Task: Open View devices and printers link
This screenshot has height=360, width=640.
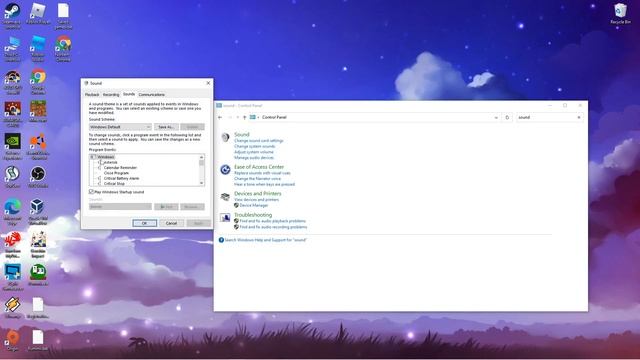Action: (x=256, y=200)
